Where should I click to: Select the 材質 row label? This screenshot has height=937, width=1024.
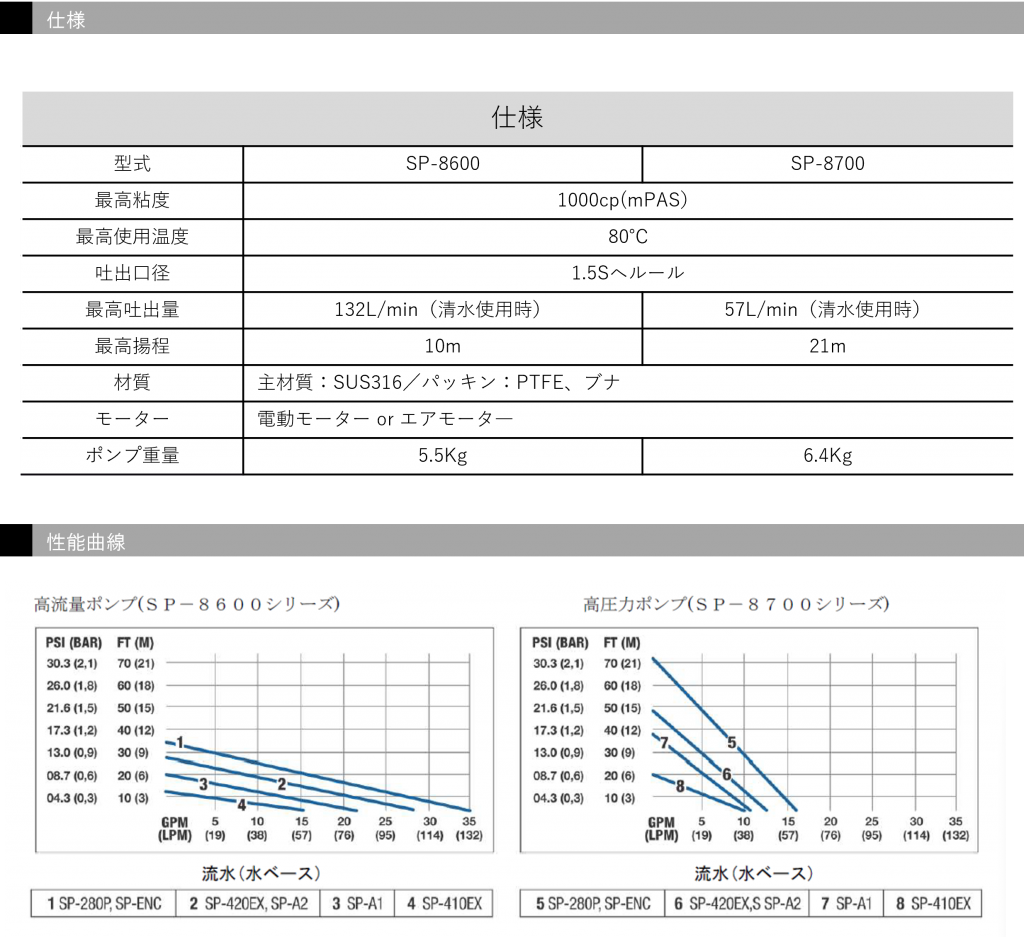[x=133, y=383]
